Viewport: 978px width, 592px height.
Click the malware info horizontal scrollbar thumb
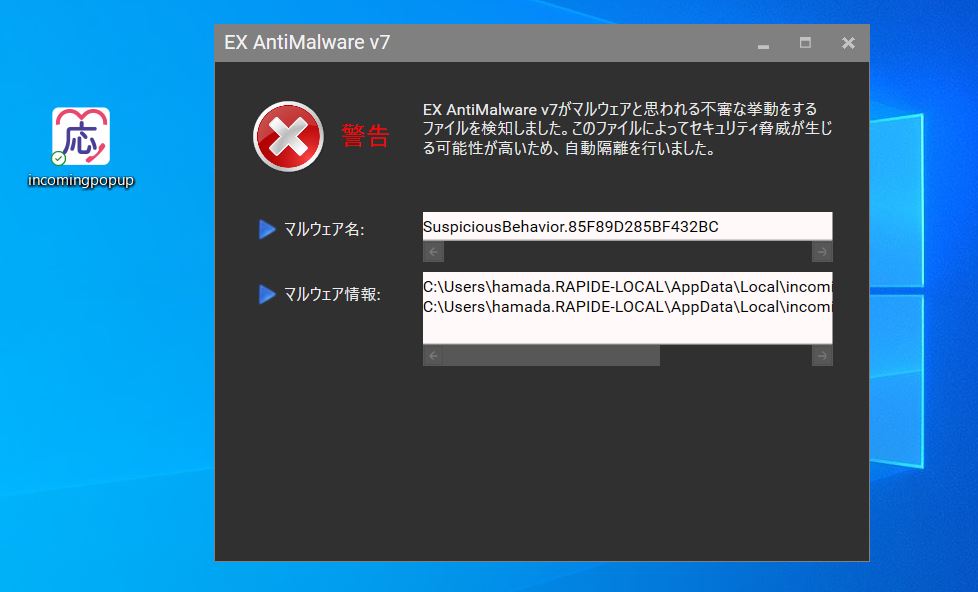(552, 356)
